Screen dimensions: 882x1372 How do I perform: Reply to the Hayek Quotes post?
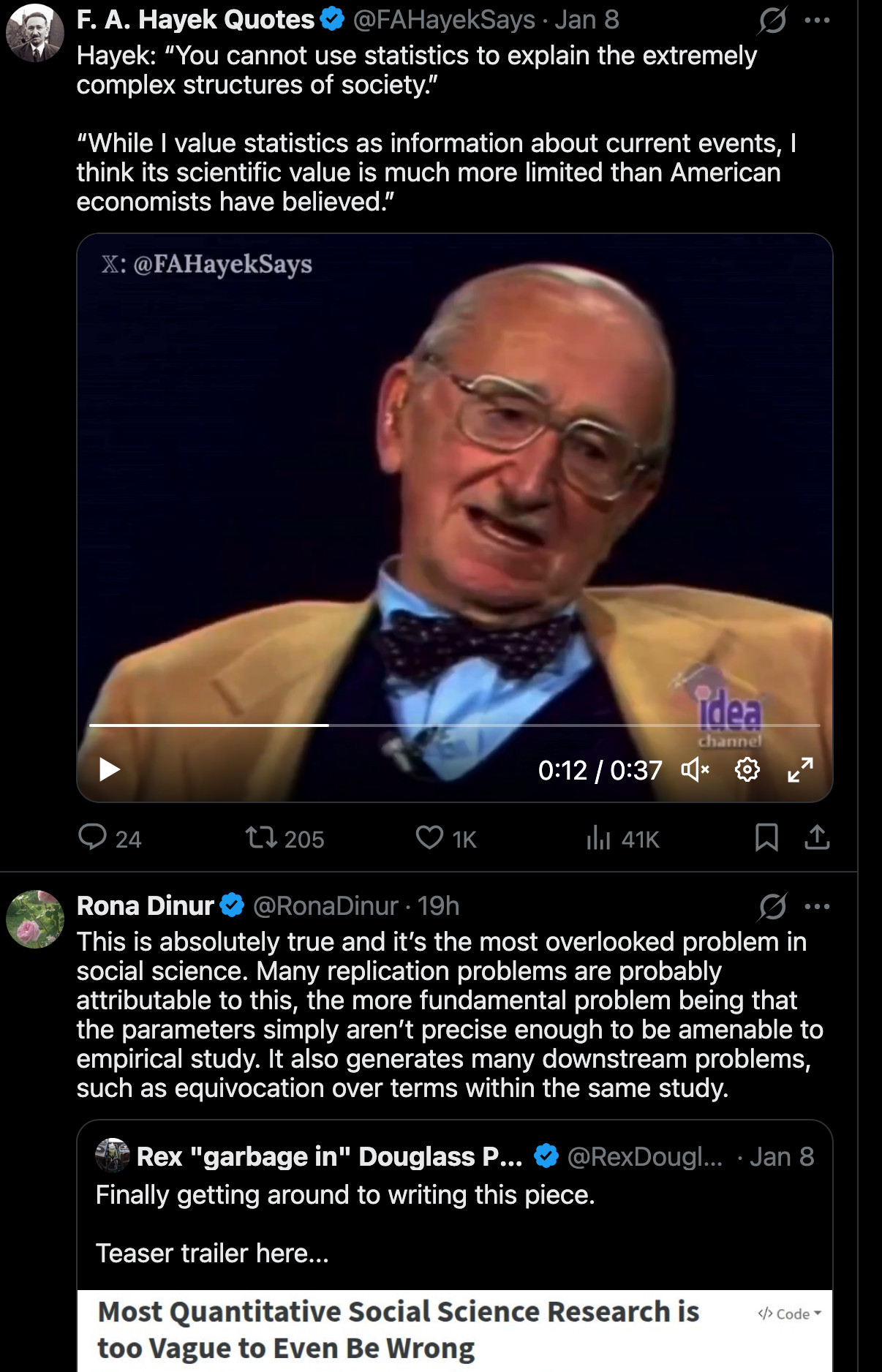tap(93, 837)
